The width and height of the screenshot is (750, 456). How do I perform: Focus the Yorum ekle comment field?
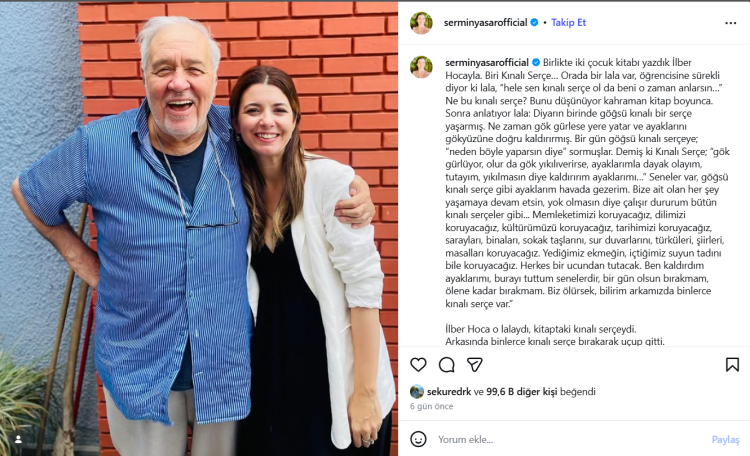point(569,439)
